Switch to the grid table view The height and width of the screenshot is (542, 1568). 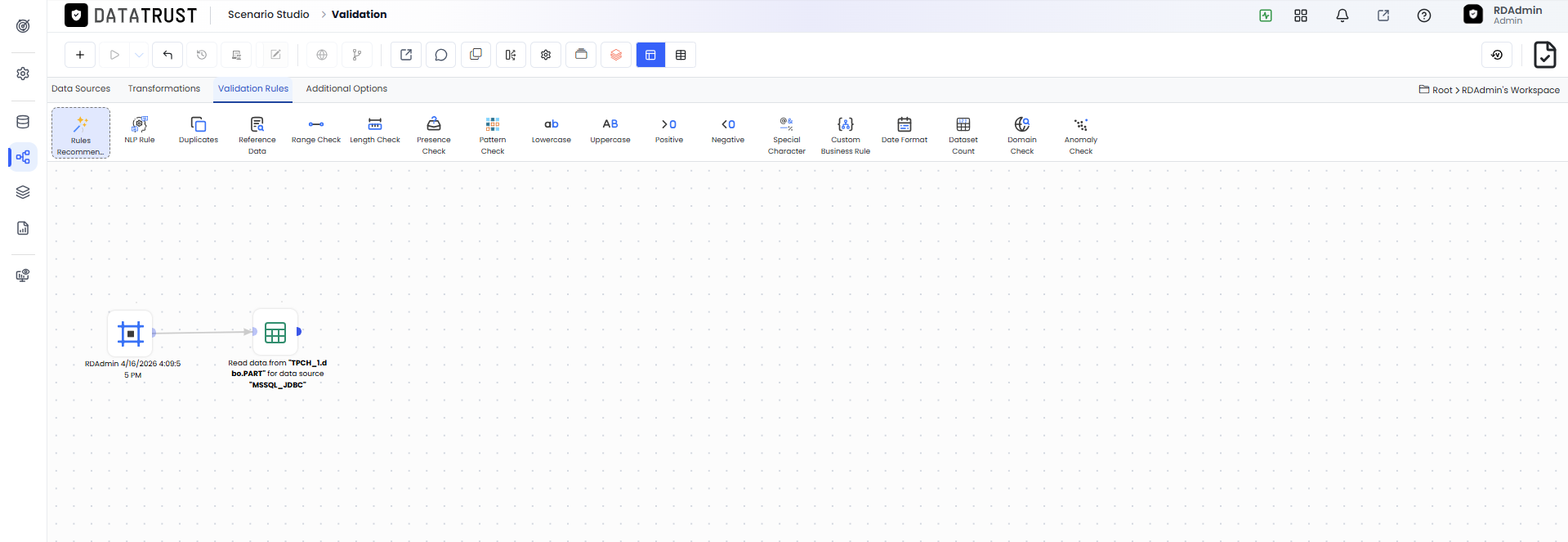click(x=681, y=55)
